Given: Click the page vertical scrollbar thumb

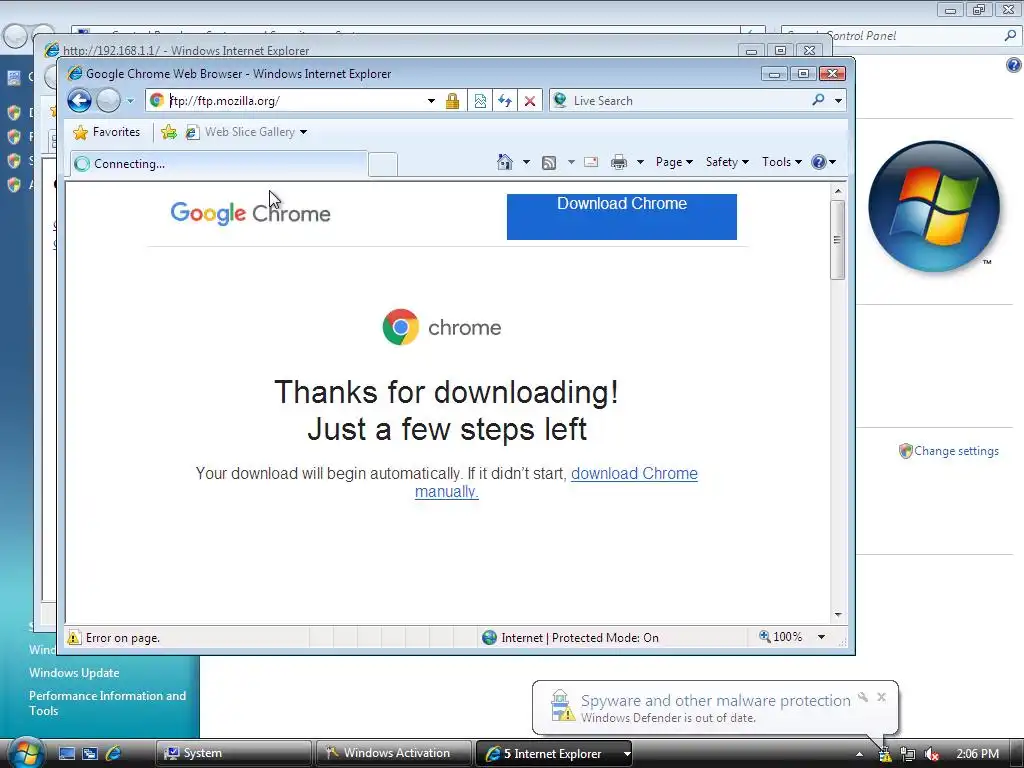Looking at the screenshot, I should coord(837,240).
